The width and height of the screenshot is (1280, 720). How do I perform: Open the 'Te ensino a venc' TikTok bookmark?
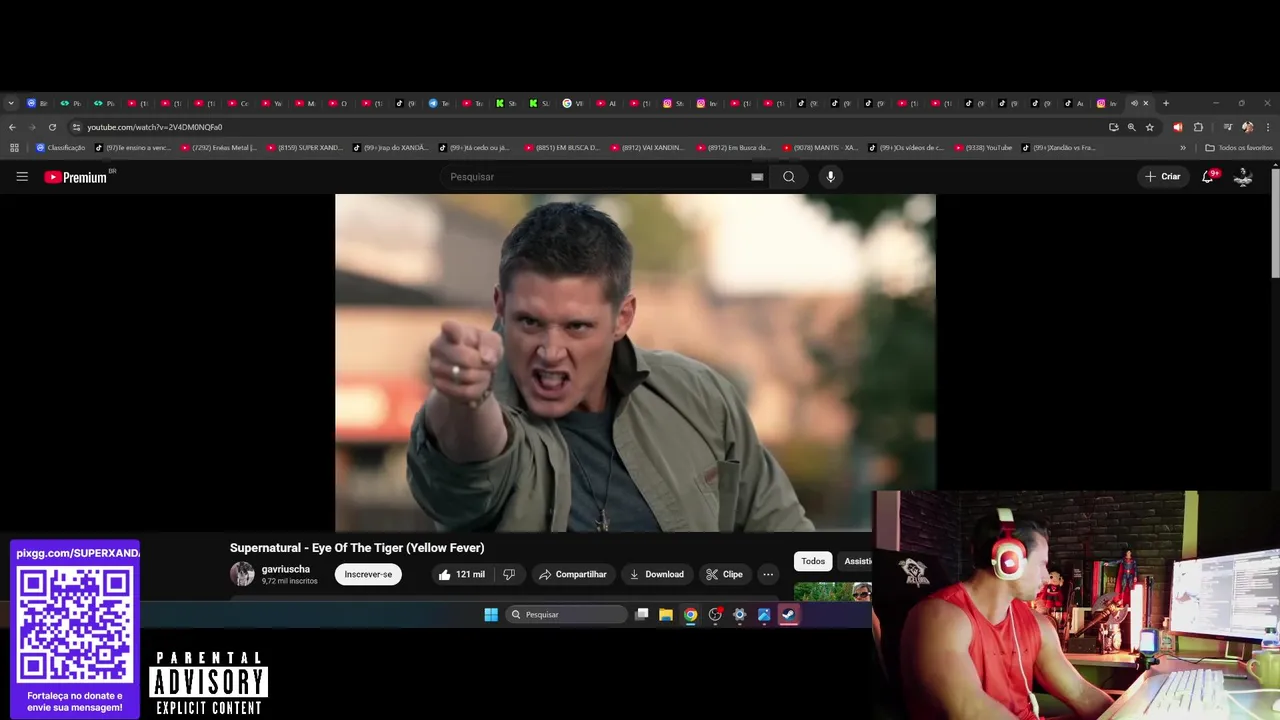(133, 148)
